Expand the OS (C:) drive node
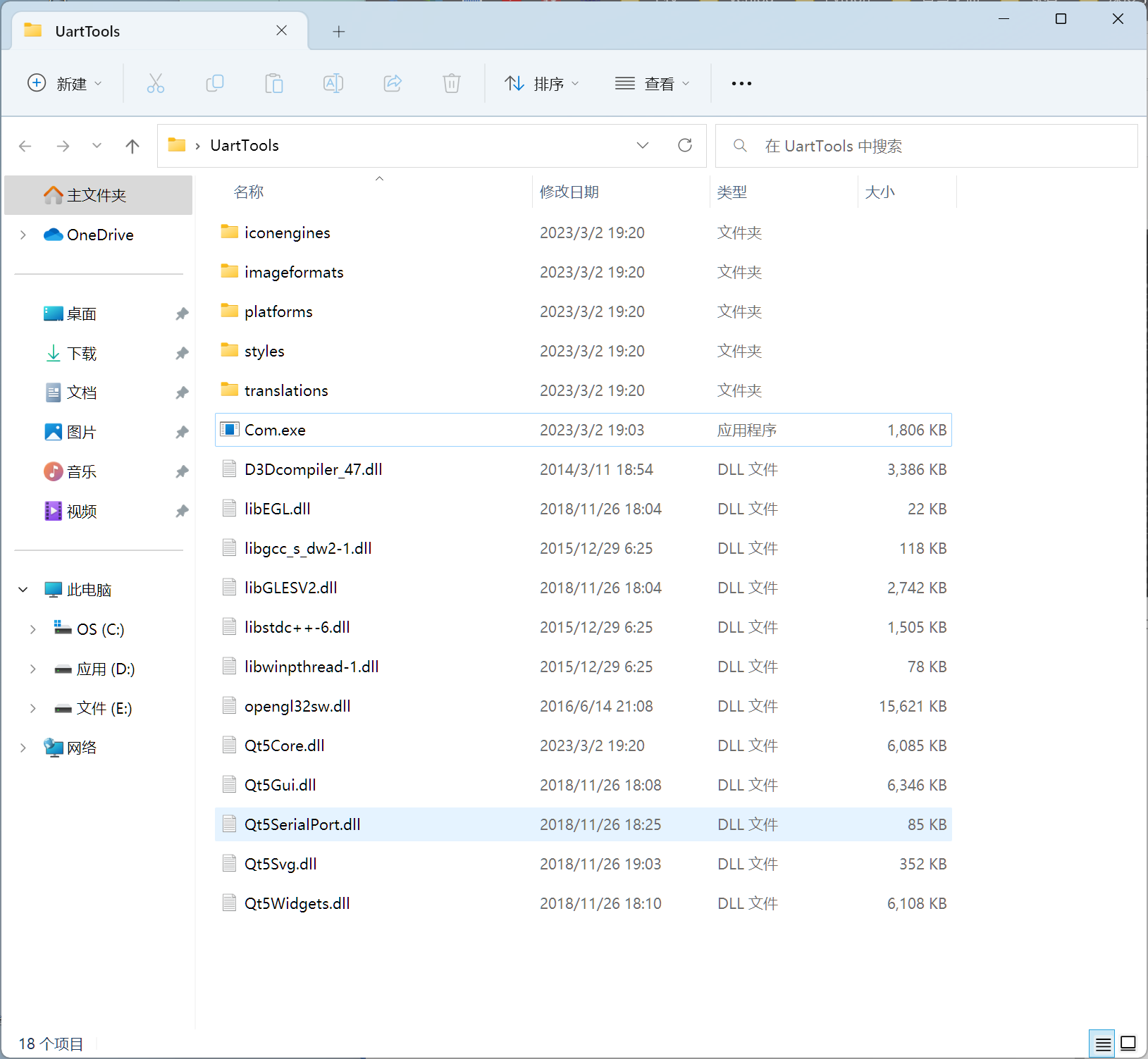 pos(33,629)
